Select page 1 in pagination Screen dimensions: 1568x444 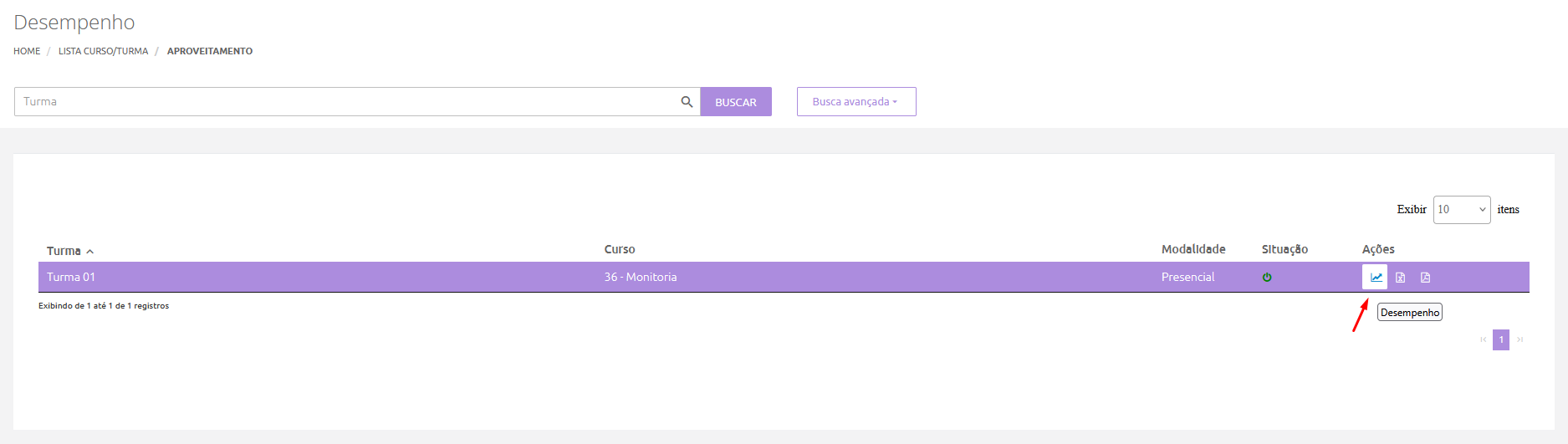1501,339
